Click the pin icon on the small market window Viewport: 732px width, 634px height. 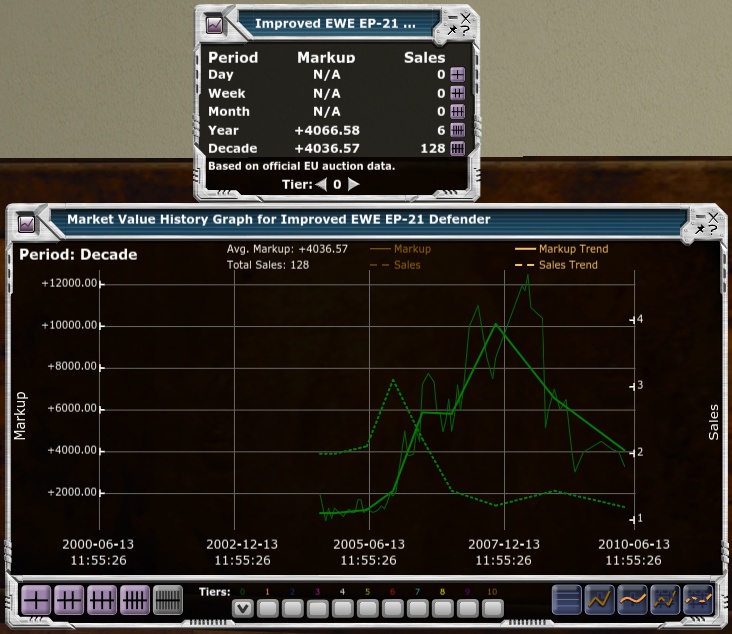[x=452, y=31]
